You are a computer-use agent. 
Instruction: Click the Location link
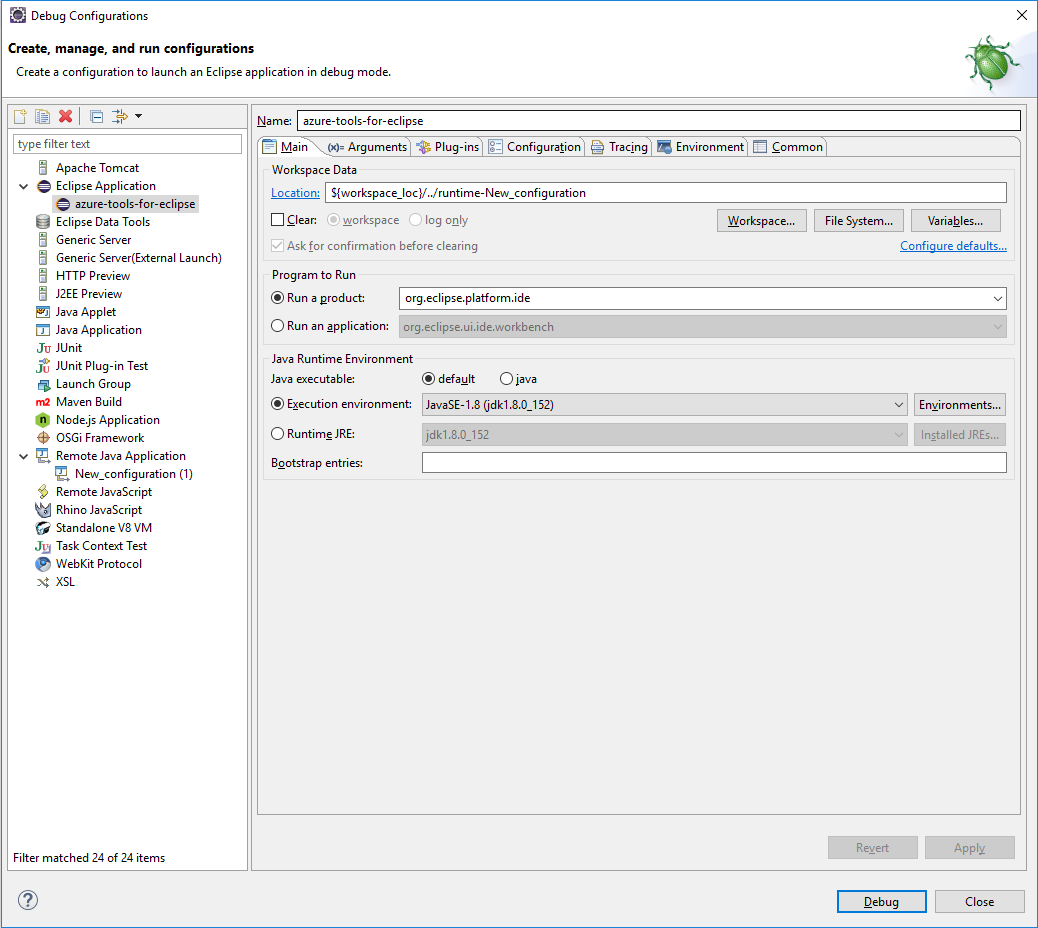tap(295, 193)
